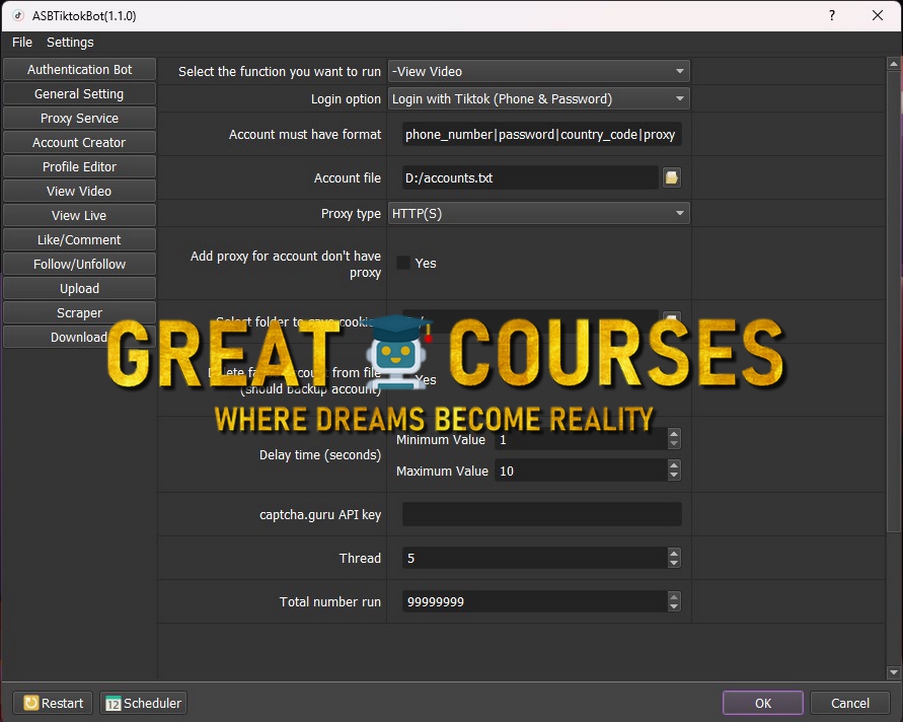The width and height of the screenshot is (903, 722).
Task: Open the function selection dropdown showing -View Video
Action: click(x=538, y=71)
